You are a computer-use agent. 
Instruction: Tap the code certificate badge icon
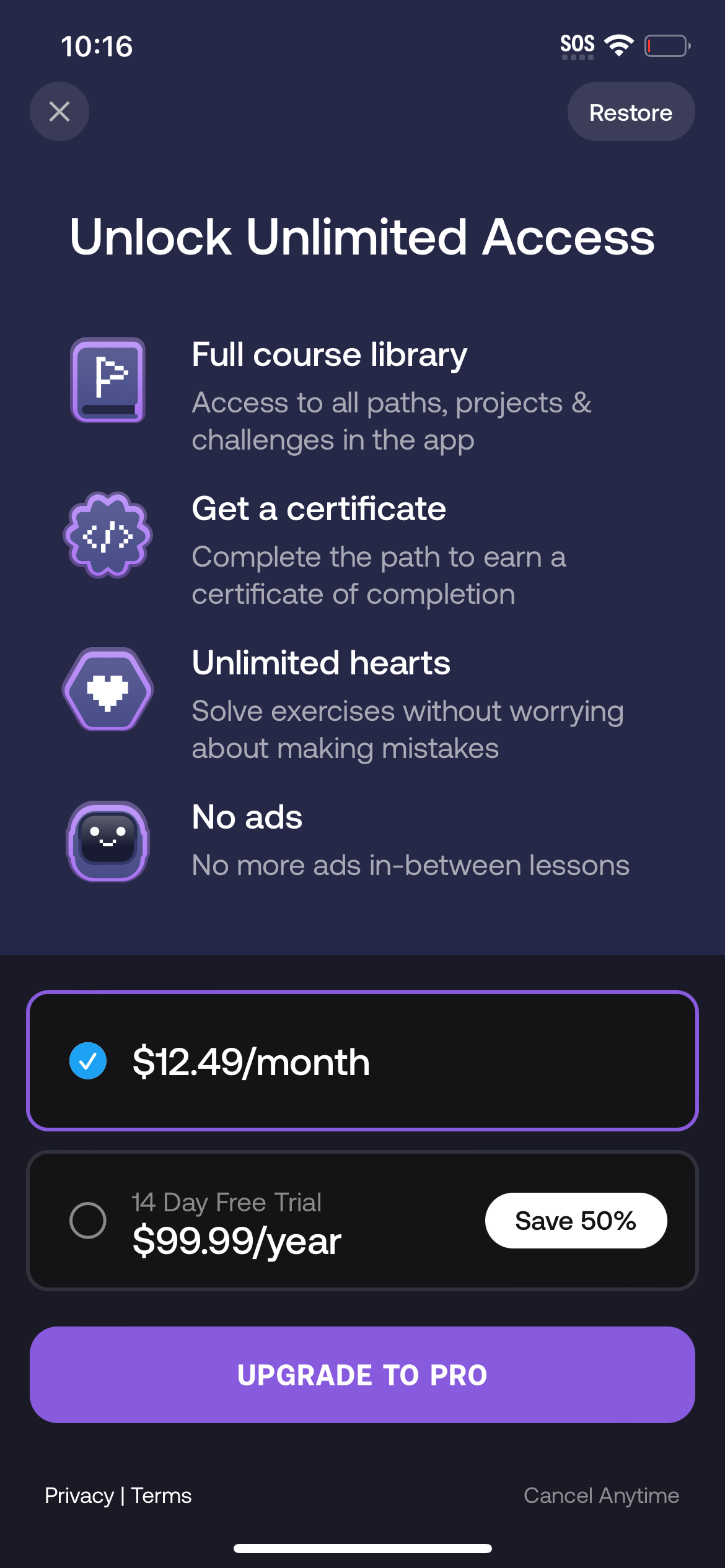click(108, 534)
